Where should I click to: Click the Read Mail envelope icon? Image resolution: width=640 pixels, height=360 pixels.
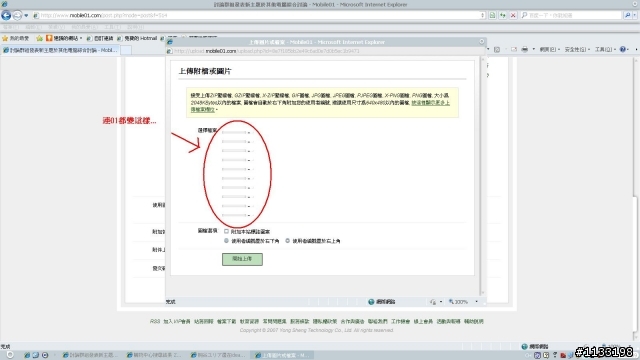click(x=514, y=49)
